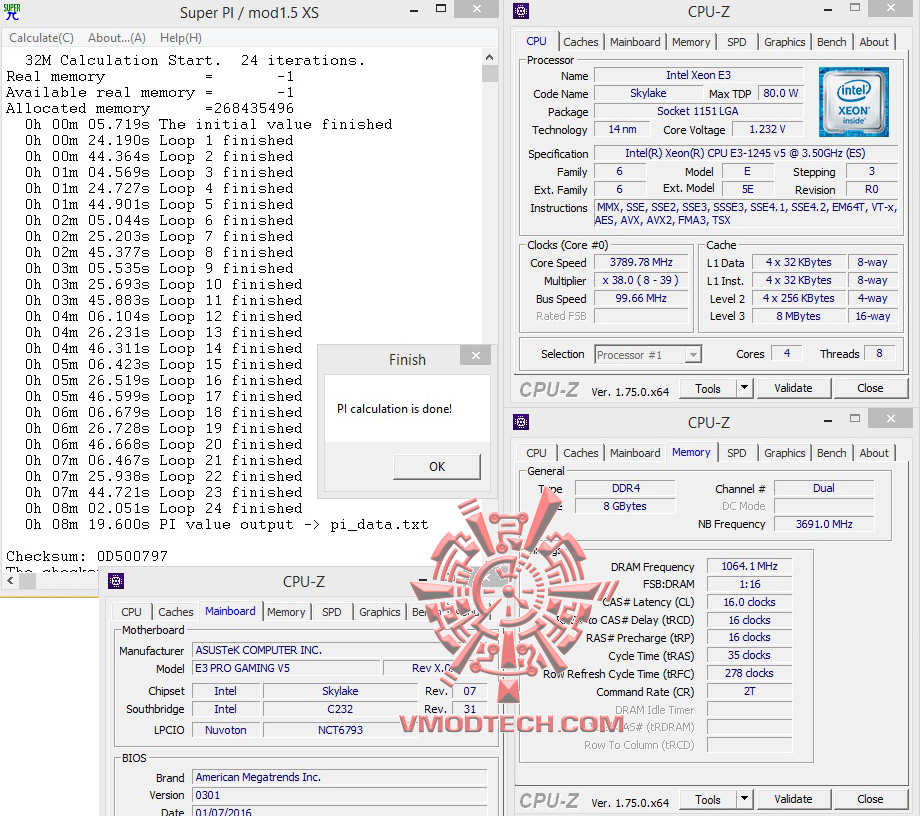Image resolution: width=920 pixels, height=816 pixels.
Task: Click the Specification Xeon E3-1245 v5 field
Action: point(745,153)
